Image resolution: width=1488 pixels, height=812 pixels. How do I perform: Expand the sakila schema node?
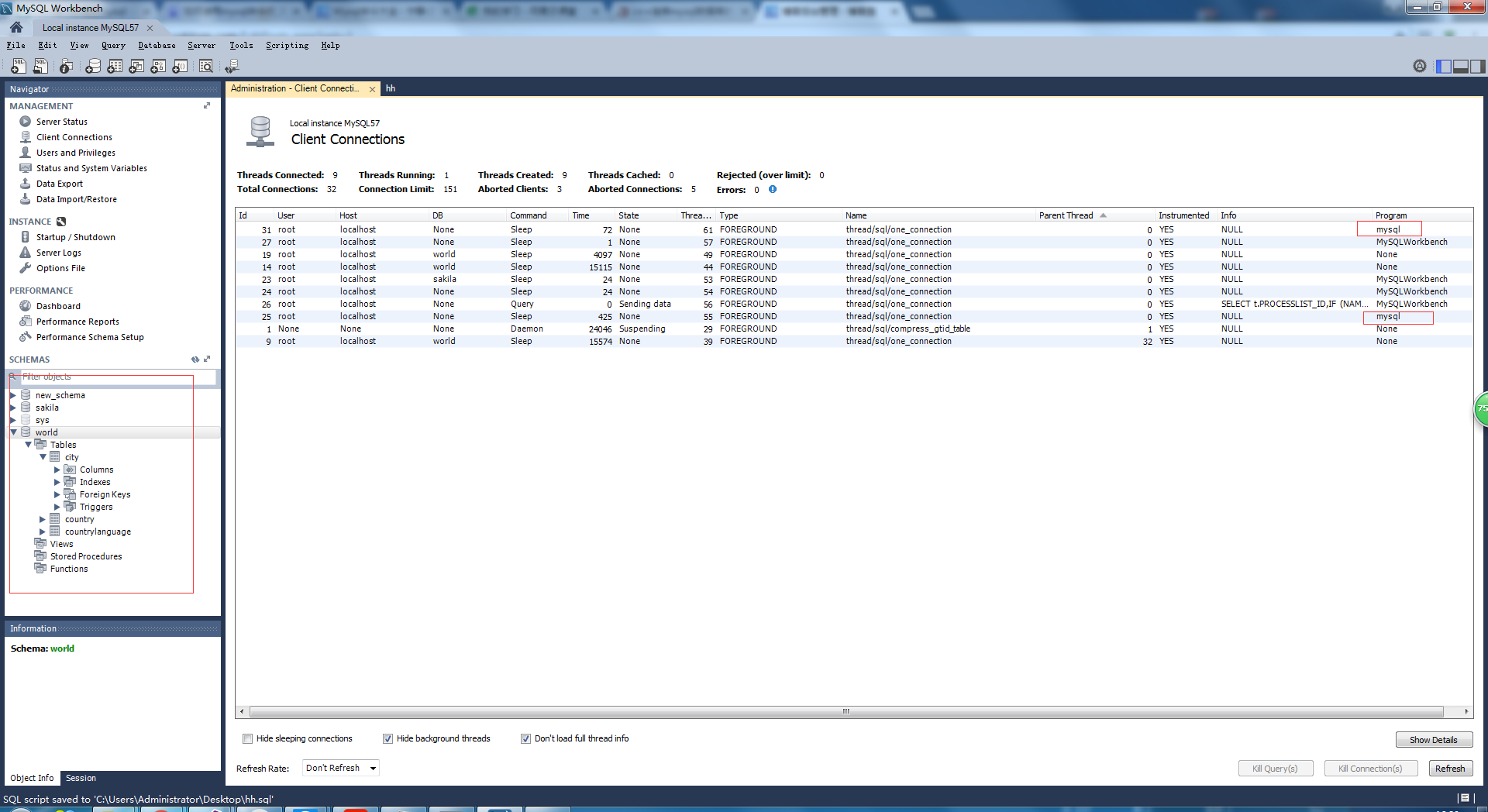[13, 408]
